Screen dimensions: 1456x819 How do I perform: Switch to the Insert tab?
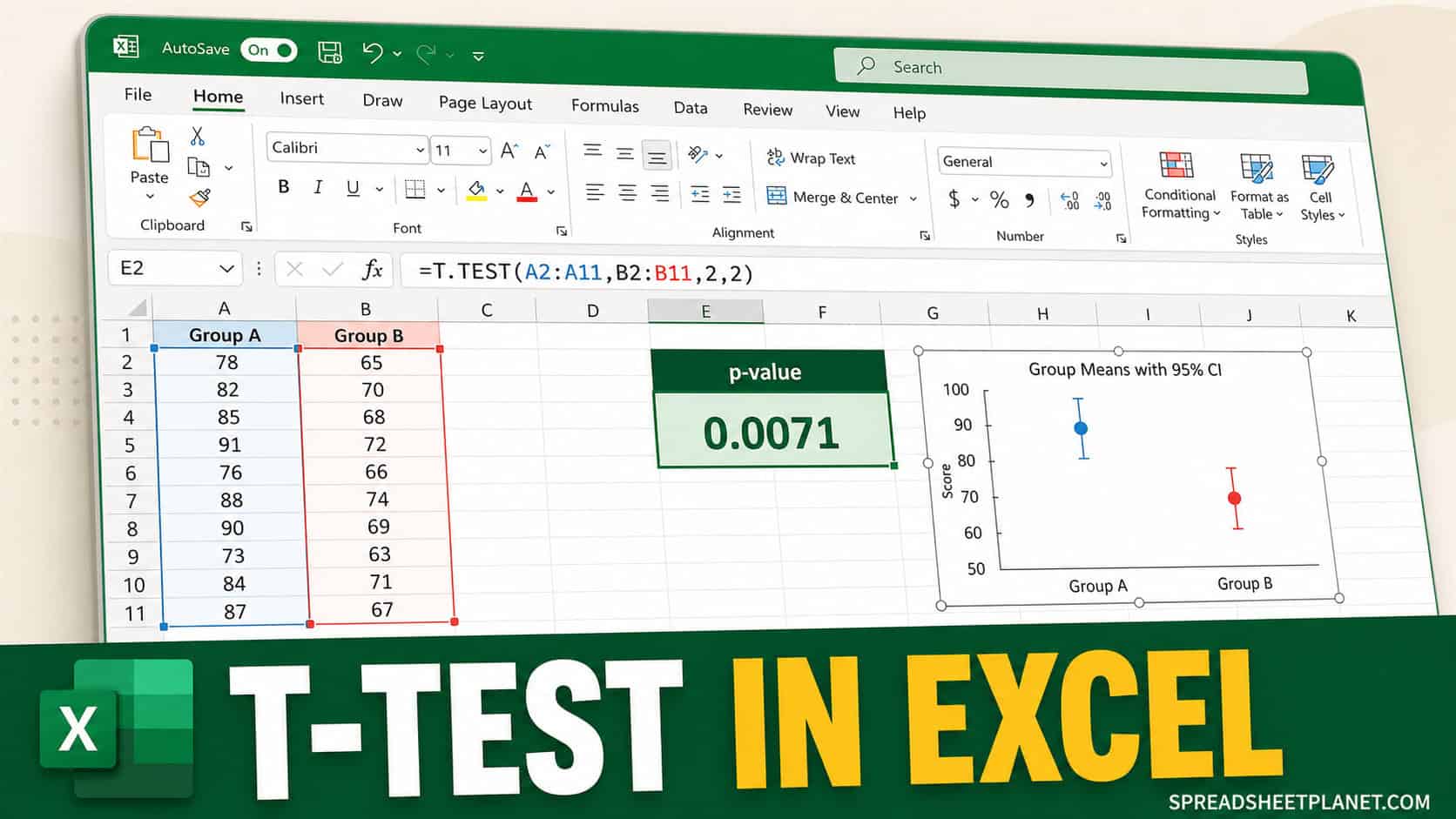pos(301,98)
